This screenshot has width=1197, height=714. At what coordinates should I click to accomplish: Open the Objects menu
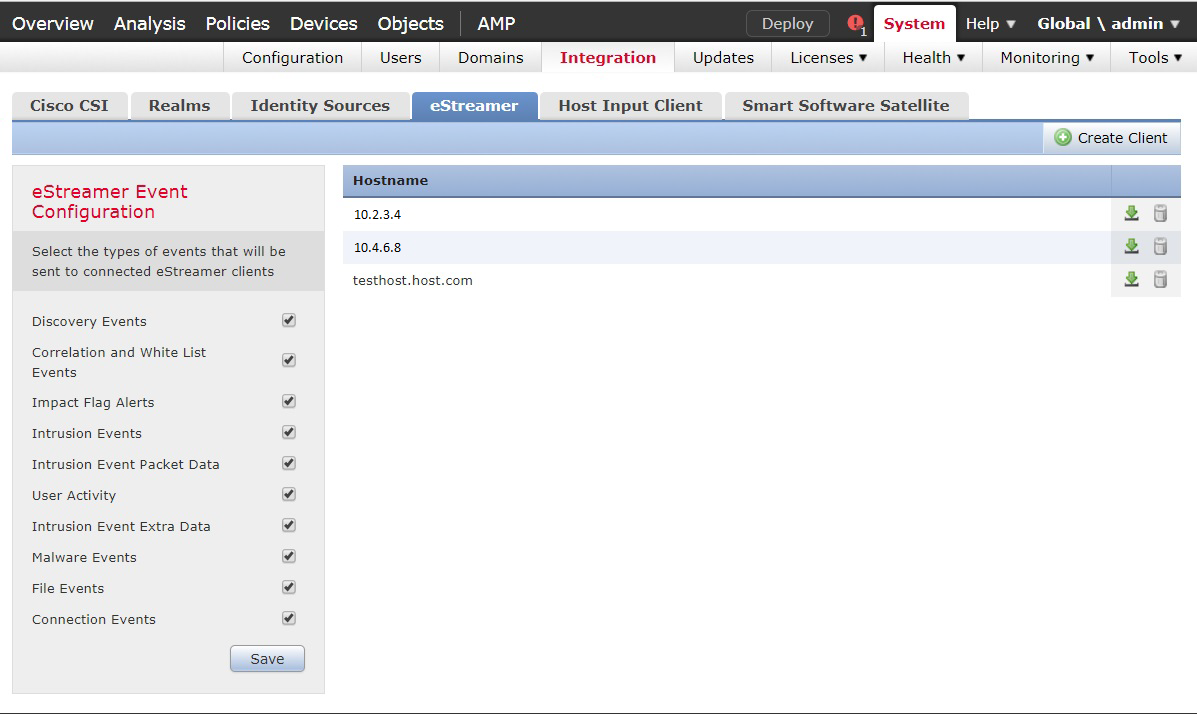(x=411, y=24)
